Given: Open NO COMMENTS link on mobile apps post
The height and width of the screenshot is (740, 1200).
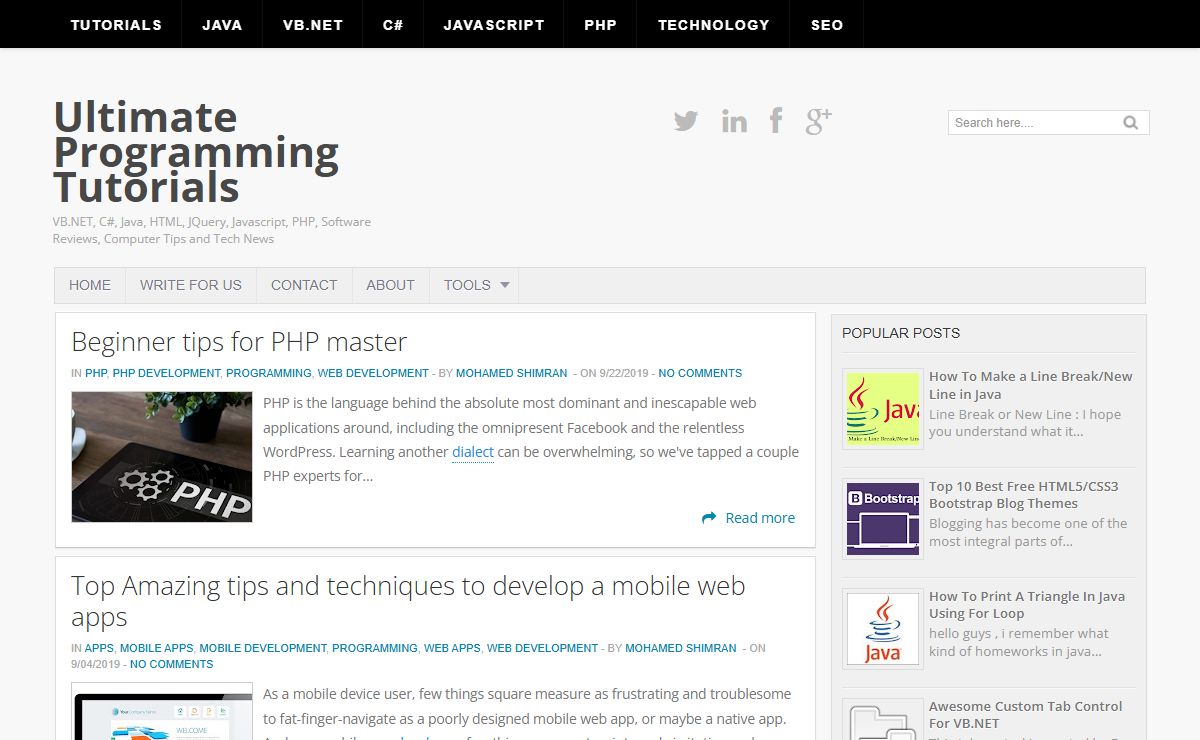Looking at the screenshot, I should tap(171, 664).
